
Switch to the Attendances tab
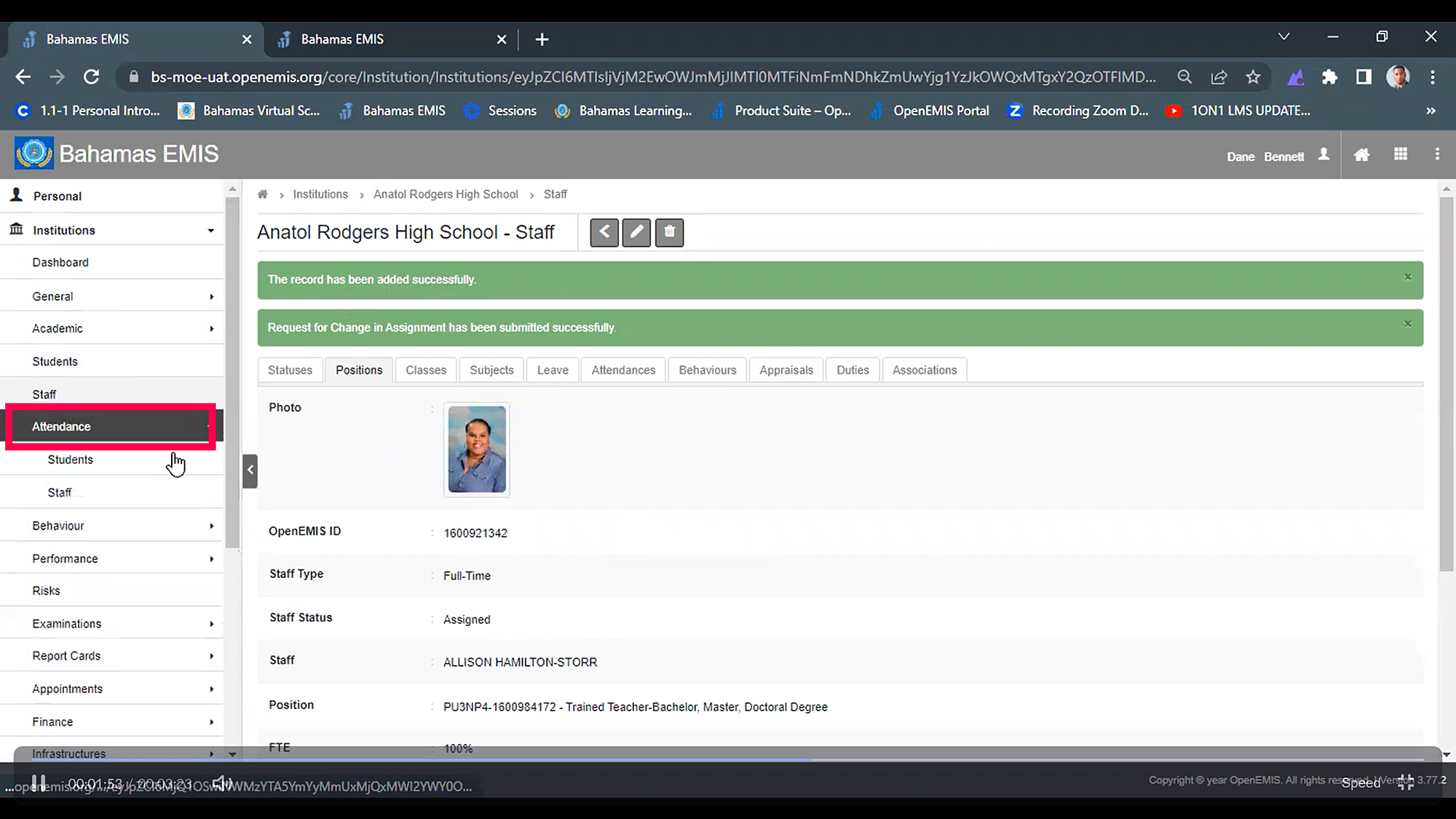click(623, 370)
